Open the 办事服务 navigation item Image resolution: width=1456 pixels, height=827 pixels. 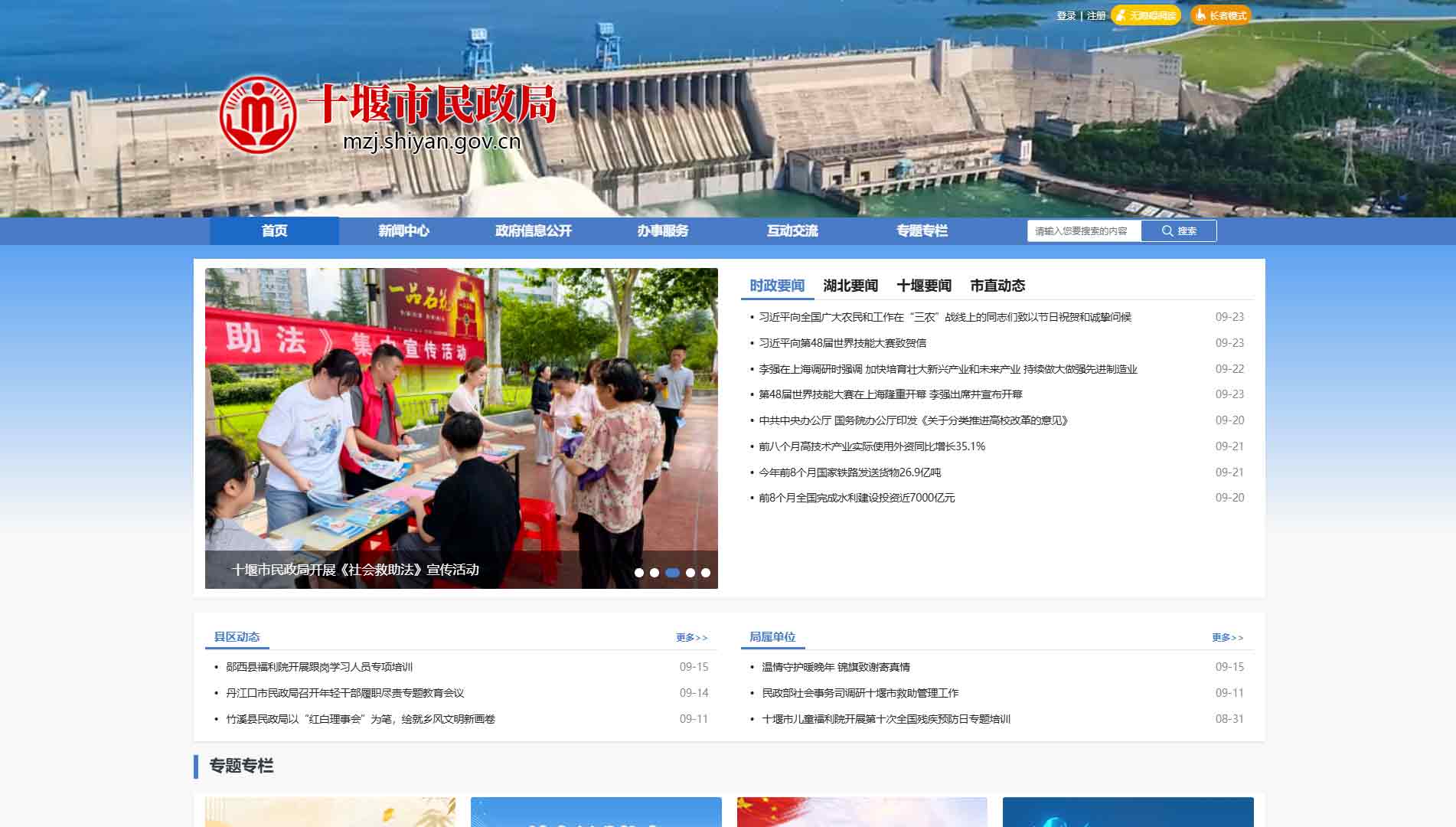pyautogui.click(x=663, y=230)
